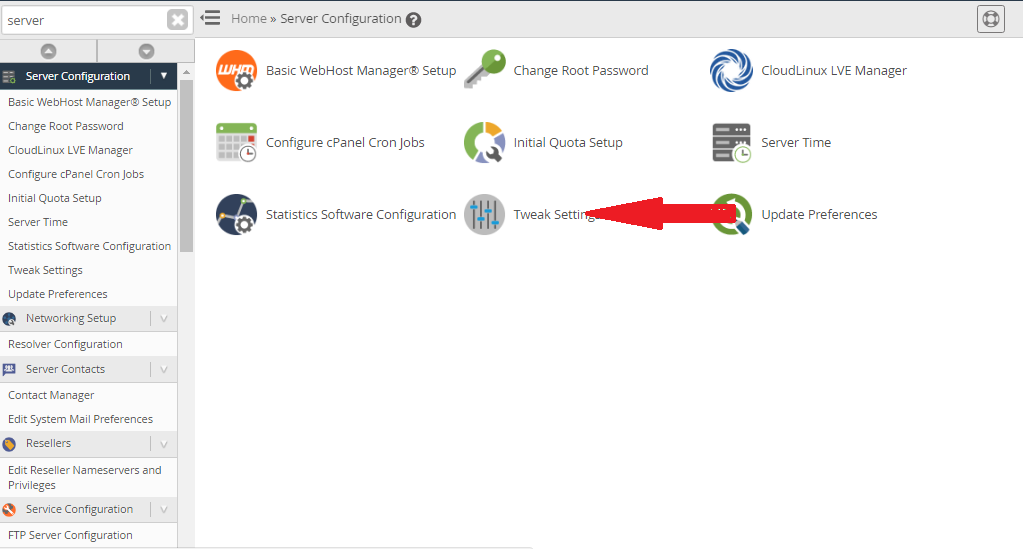Open Basic WebHost Manager Setup main link

tap(361, 71)
